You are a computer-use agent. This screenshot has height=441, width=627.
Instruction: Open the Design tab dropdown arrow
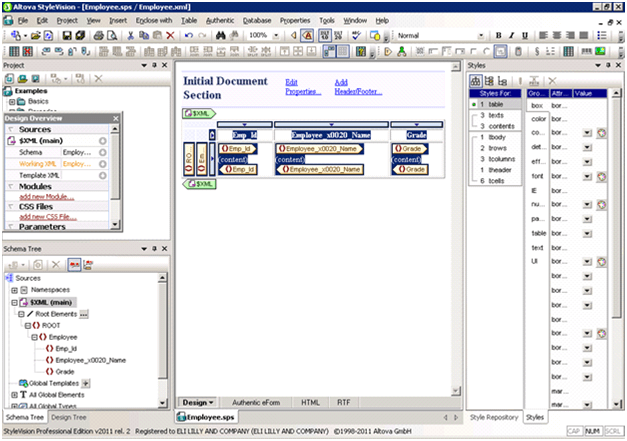coord(212,403)
